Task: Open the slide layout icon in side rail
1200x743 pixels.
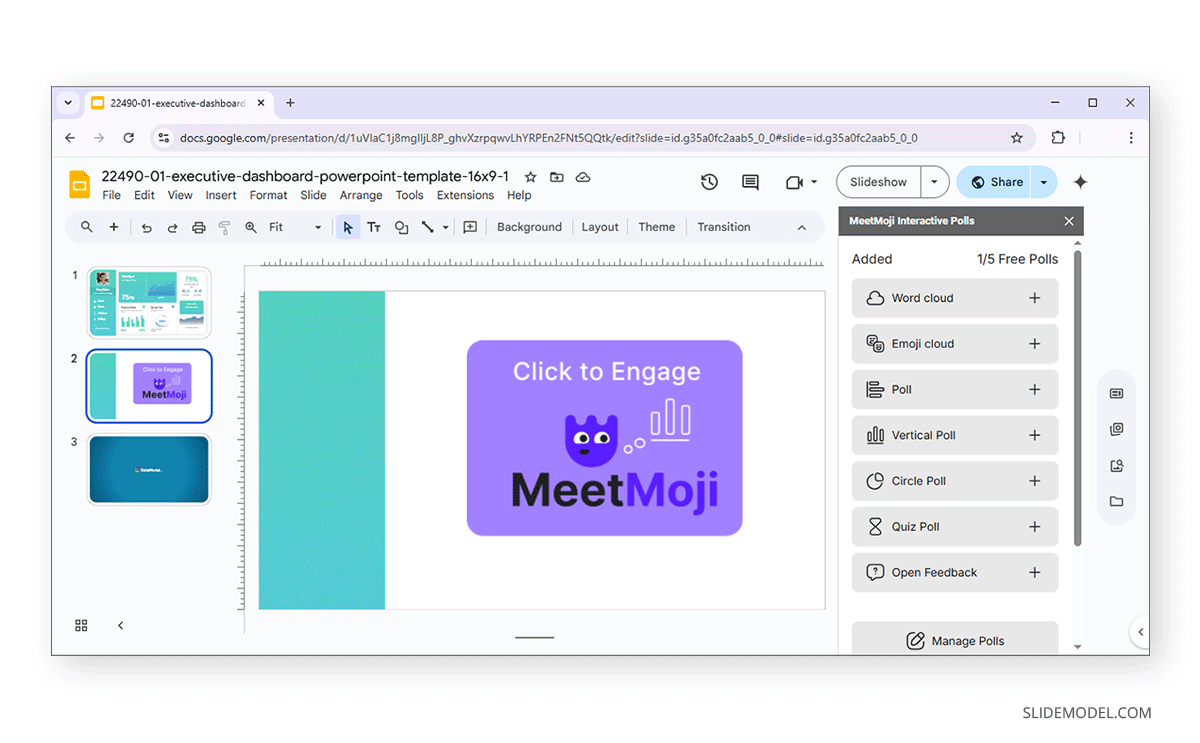Action: pyautogui.click(x=1117, y=393)
